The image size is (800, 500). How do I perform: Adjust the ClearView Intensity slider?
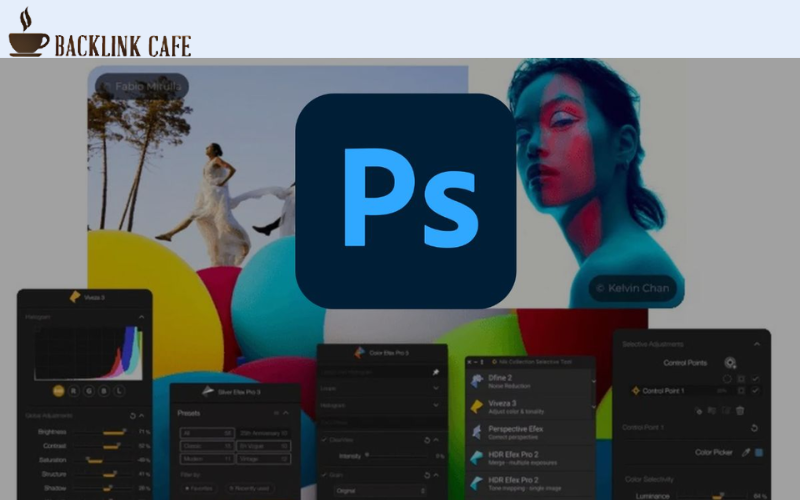coord(396,456)
